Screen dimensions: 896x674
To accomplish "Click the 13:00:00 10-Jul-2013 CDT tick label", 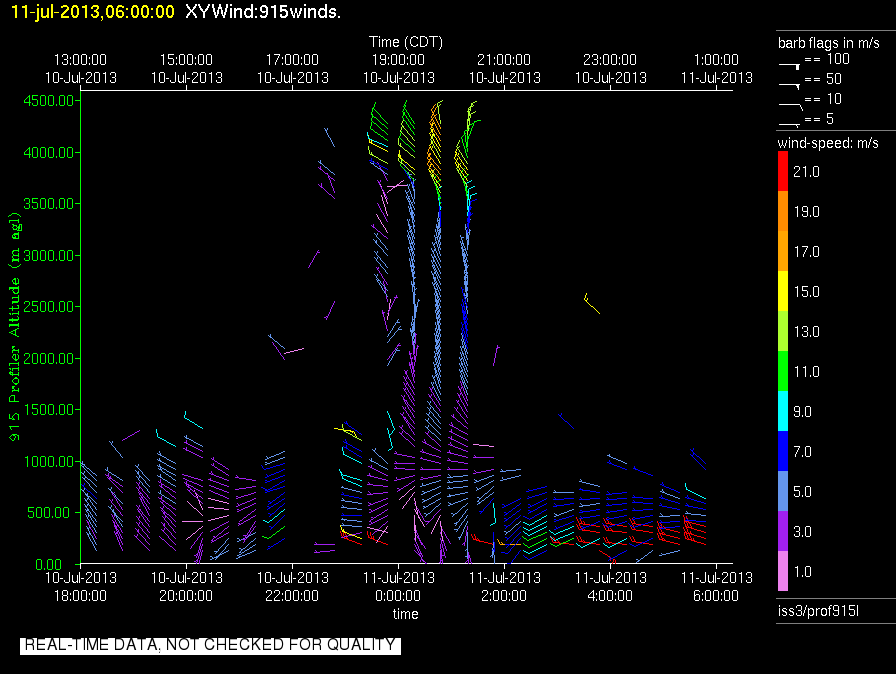I will pyautogui.click(x=81, y=69).
